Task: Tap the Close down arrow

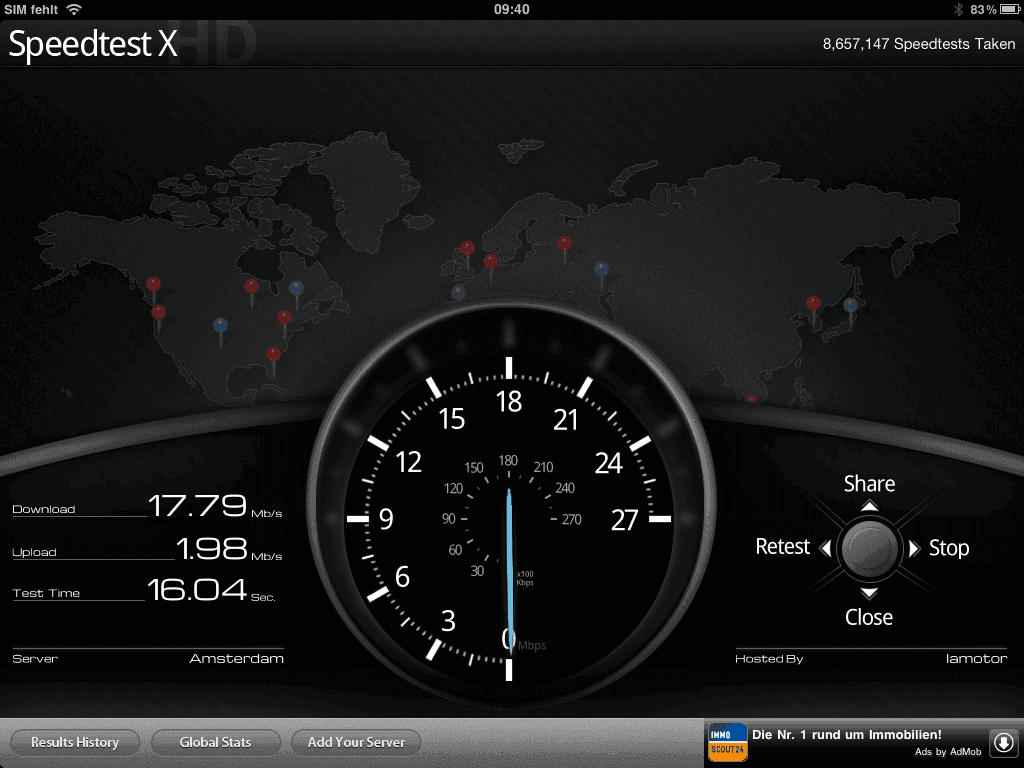Action: (x=869, y=592)
